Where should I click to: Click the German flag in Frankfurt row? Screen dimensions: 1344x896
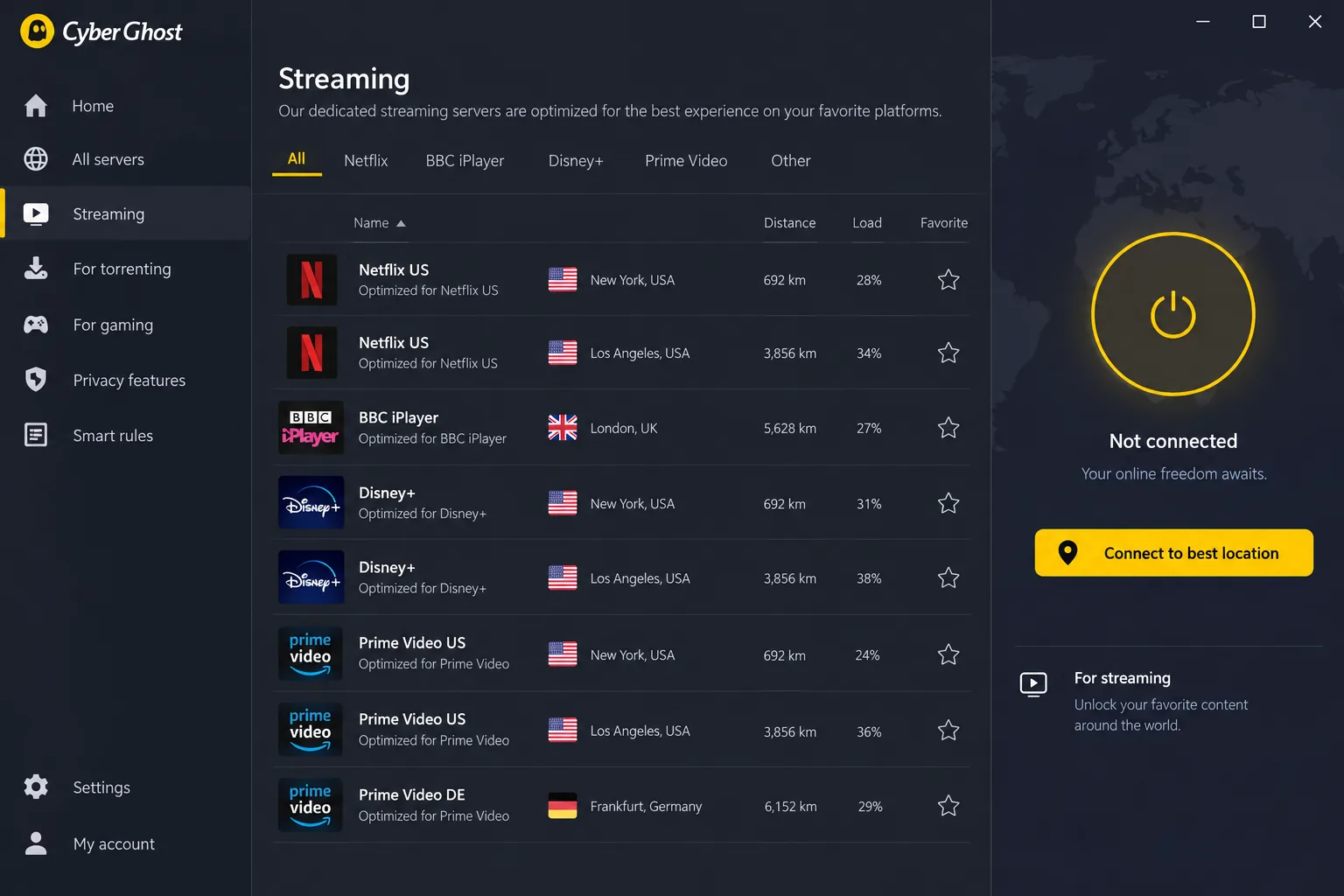tap(563, 806)
